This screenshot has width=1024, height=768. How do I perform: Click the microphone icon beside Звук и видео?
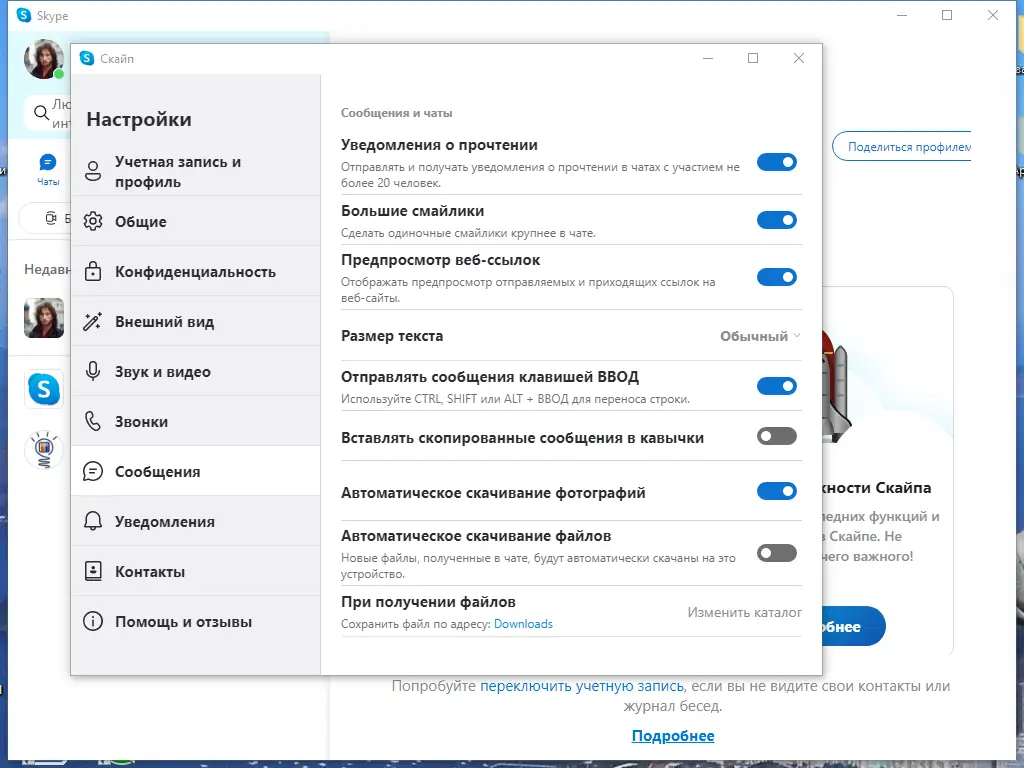[93, 371]
